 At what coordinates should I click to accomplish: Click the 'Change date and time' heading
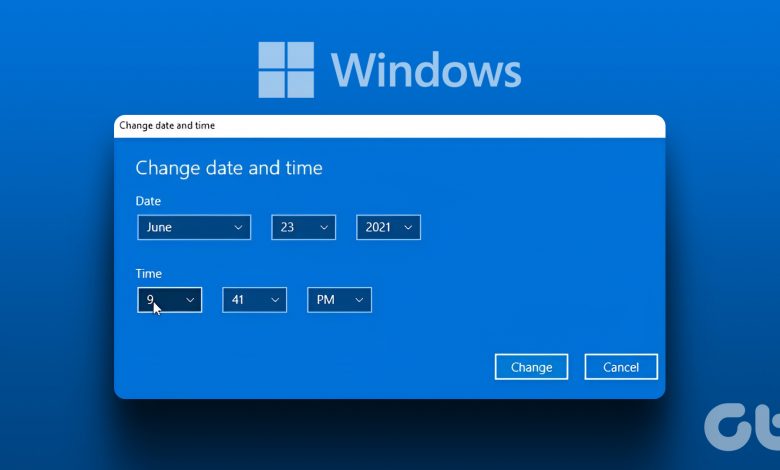click(x=229, y=168)
